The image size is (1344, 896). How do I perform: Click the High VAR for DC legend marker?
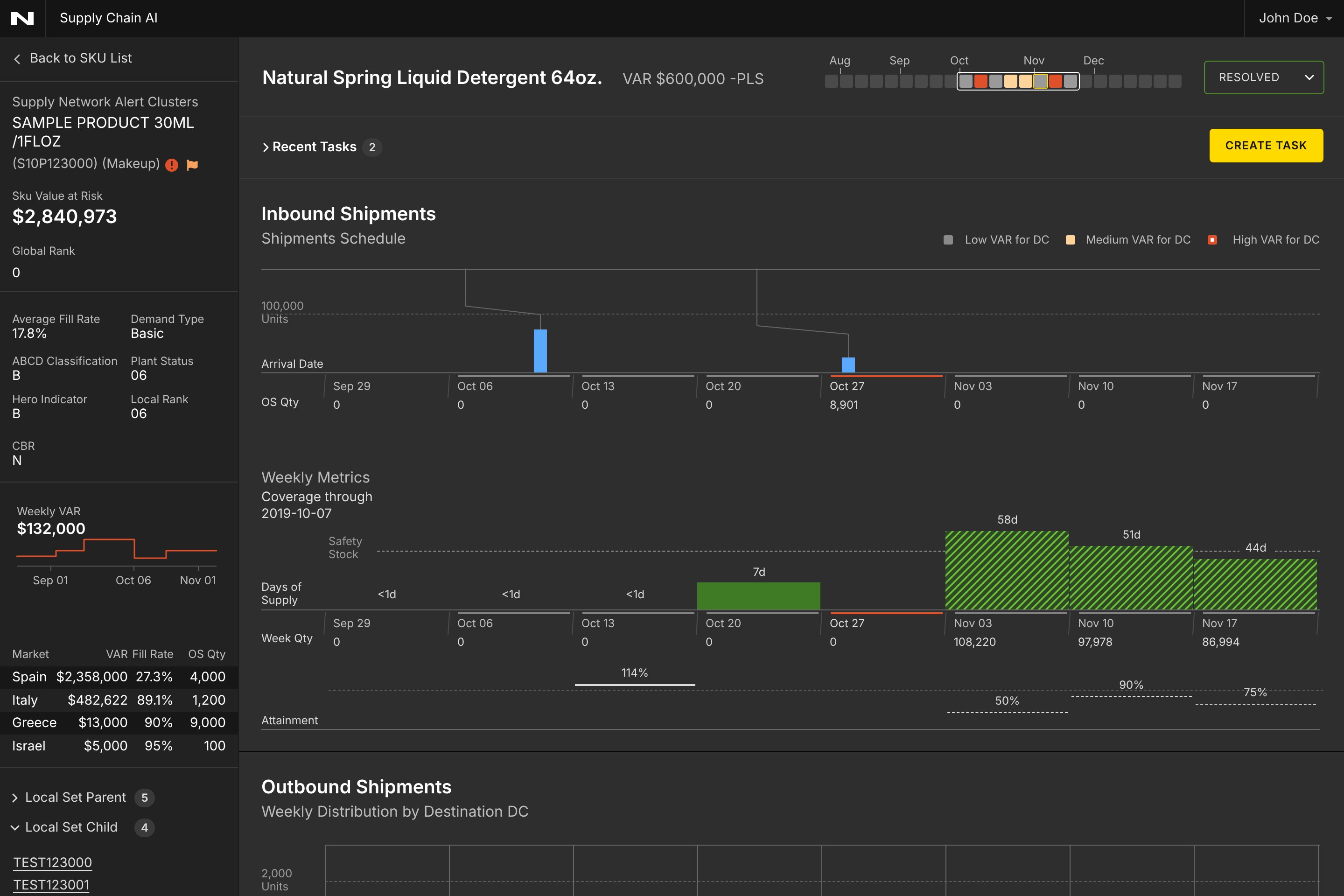(x=1212, y=240)
